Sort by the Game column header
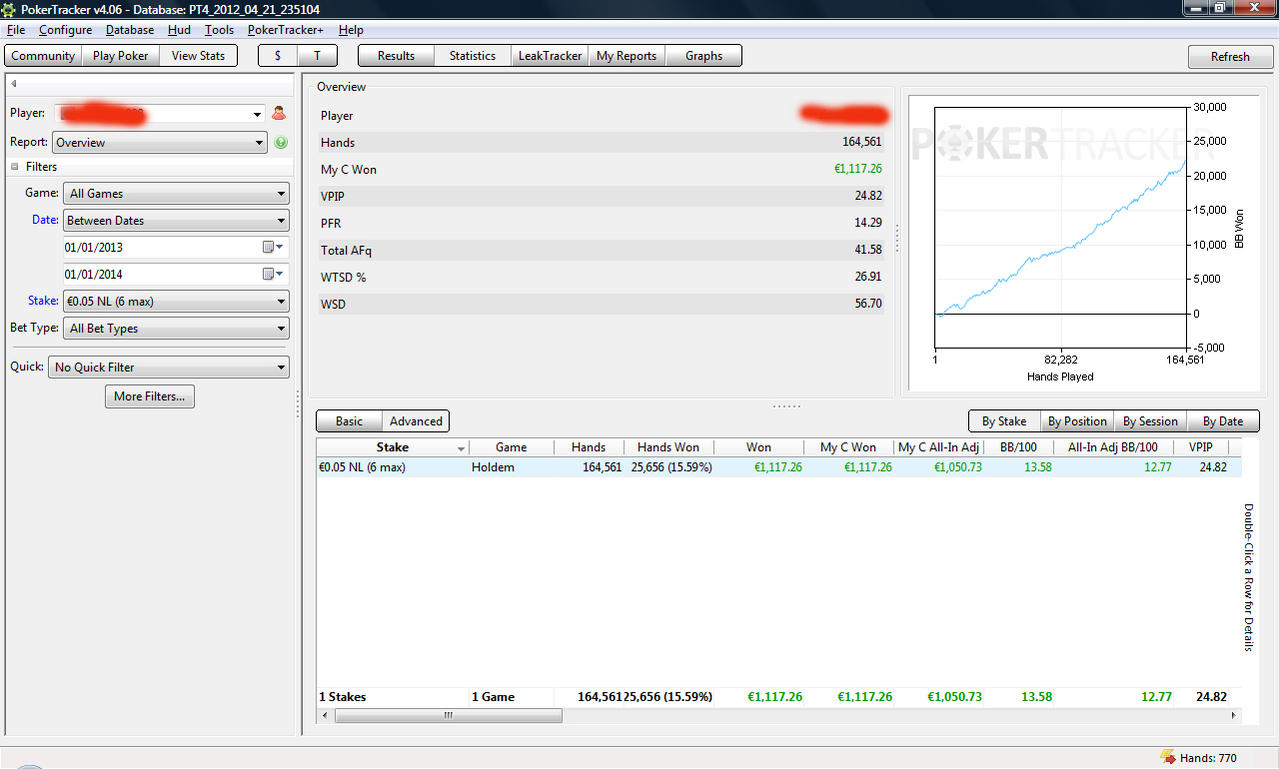Viewport: 1279px width, 769px height. pos(511,448)
